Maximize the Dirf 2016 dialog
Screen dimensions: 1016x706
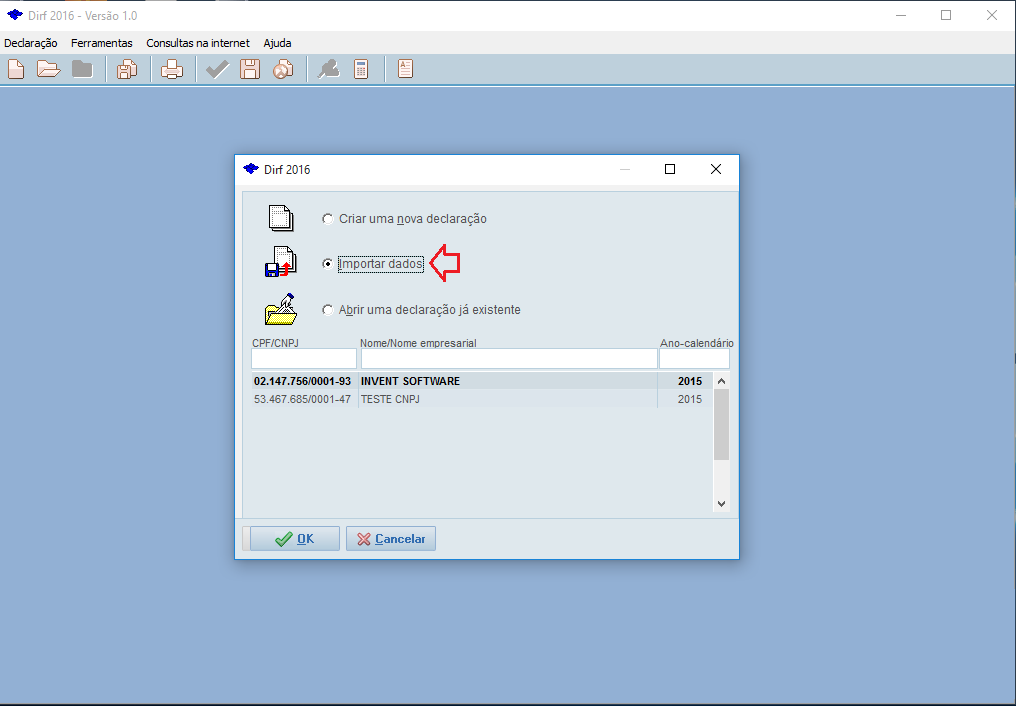670,169
